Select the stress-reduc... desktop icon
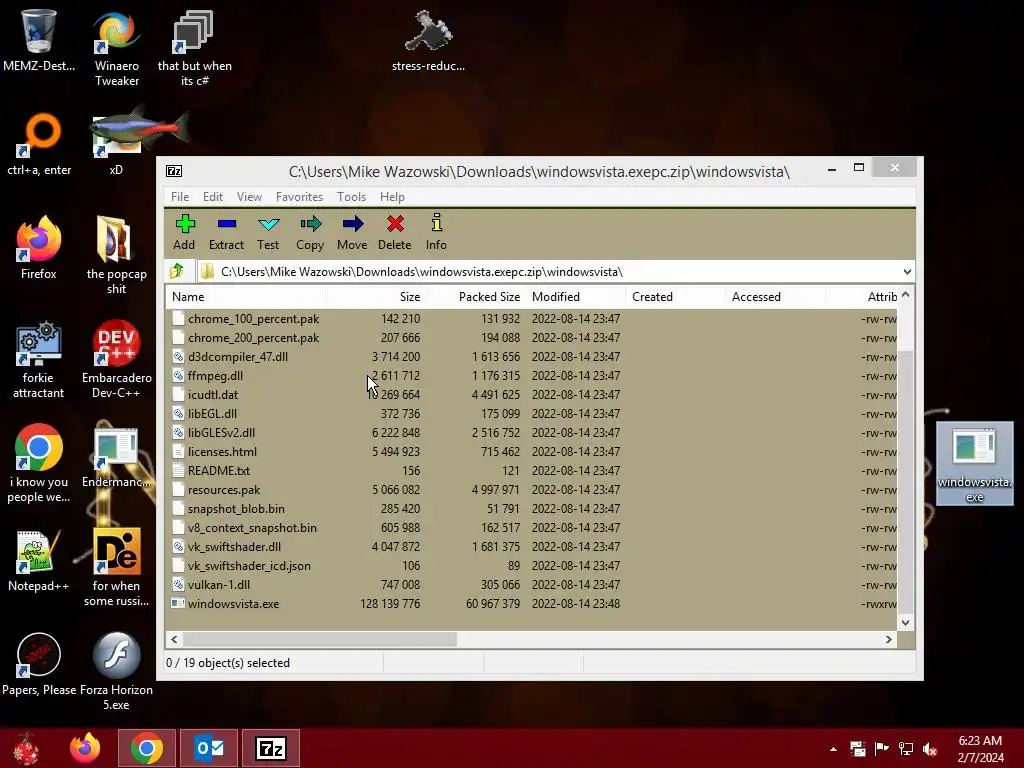 (428, 39)
